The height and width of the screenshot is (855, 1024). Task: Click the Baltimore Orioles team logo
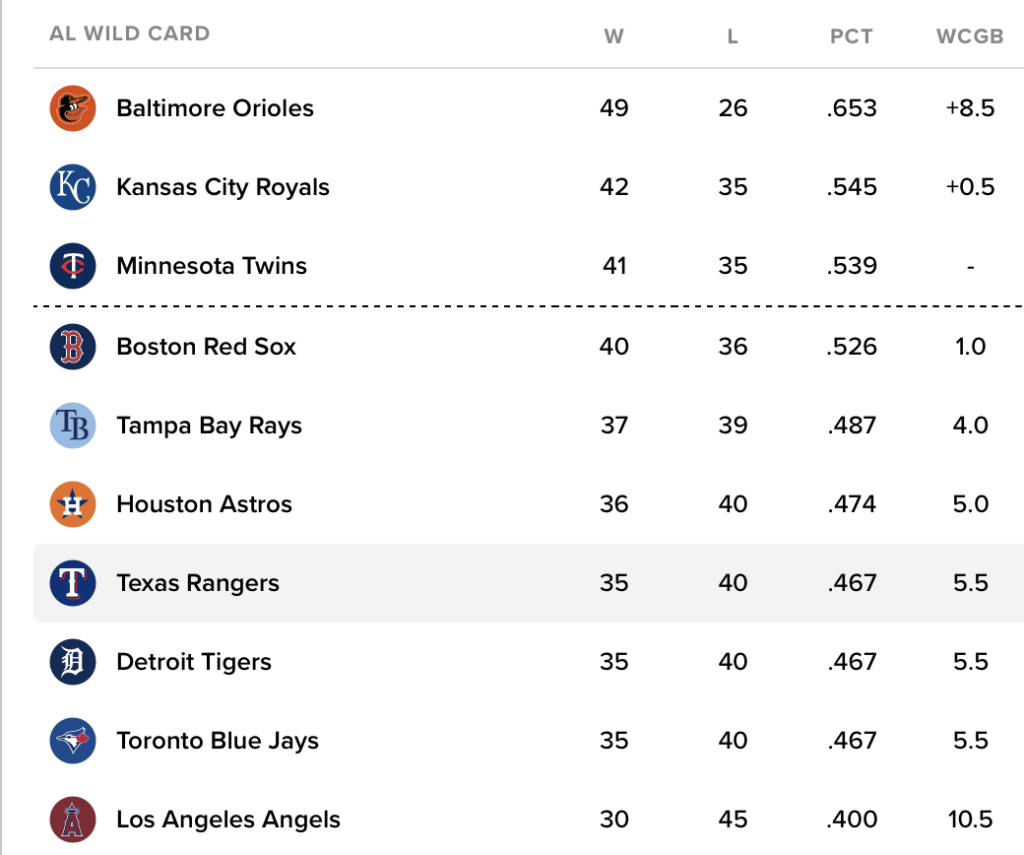point(72,108)
